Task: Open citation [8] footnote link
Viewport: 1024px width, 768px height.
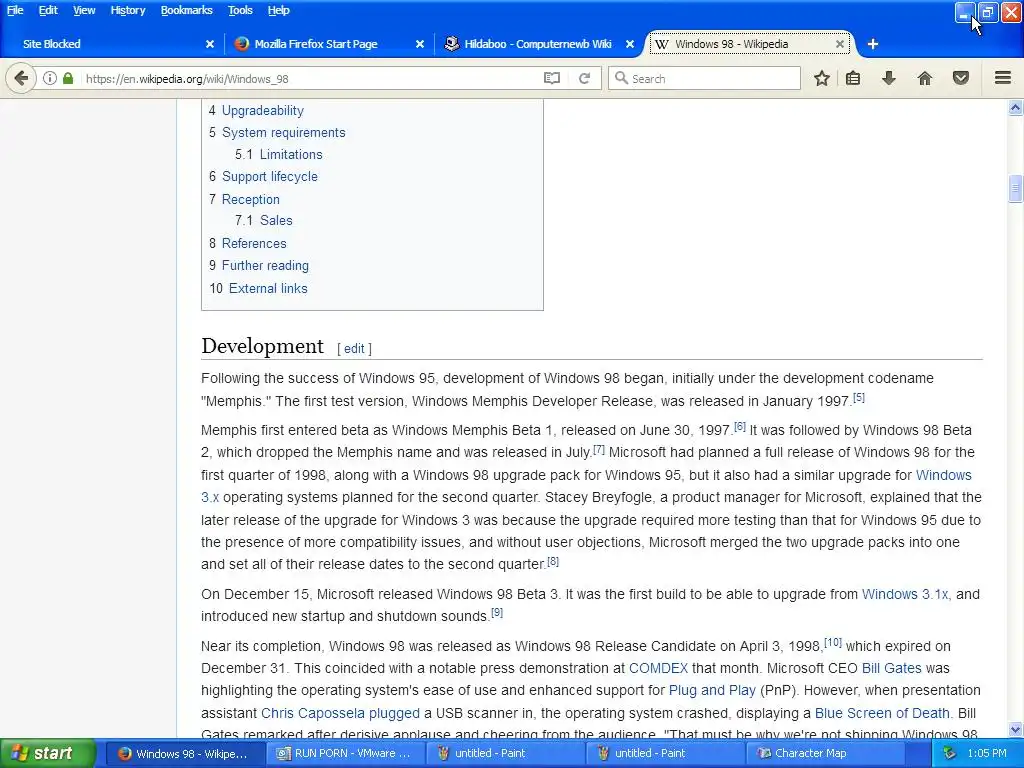Action: (x=552, y=560)
